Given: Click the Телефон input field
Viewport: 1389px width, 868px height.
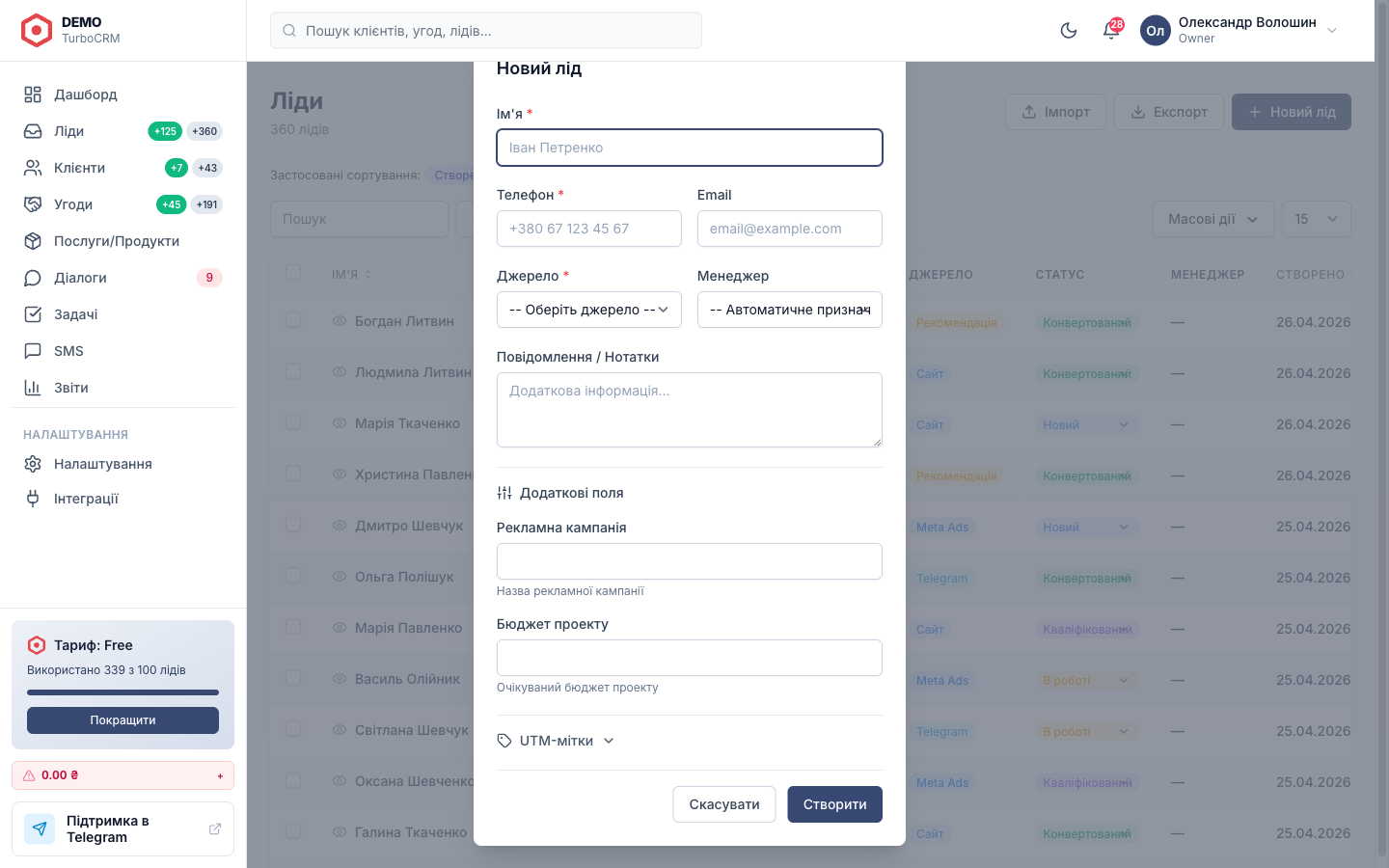Looking at the screenshot, I should click(x=589, y=229).
